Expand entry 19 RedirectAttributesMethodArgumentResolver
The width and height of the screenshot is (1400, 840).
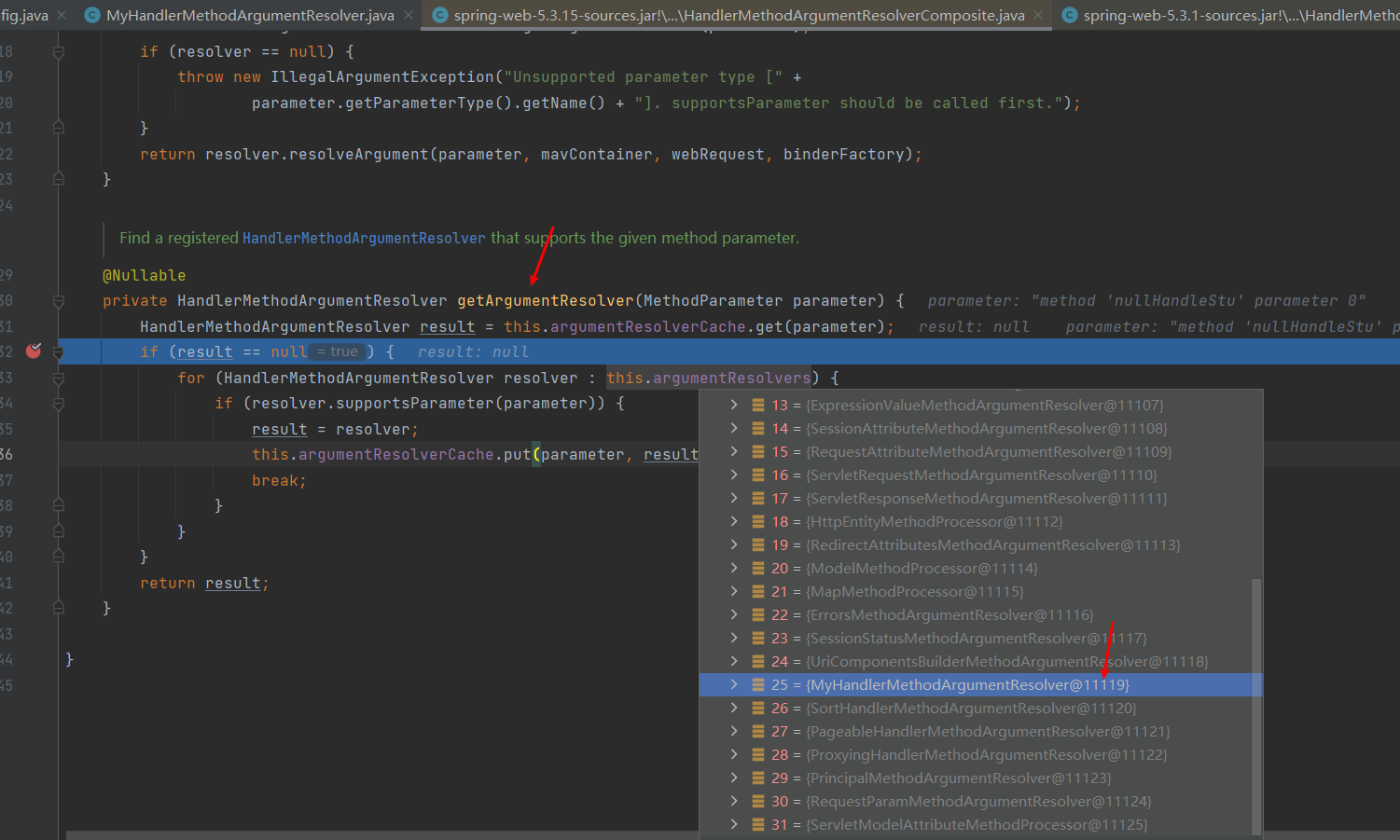point(734,544)
